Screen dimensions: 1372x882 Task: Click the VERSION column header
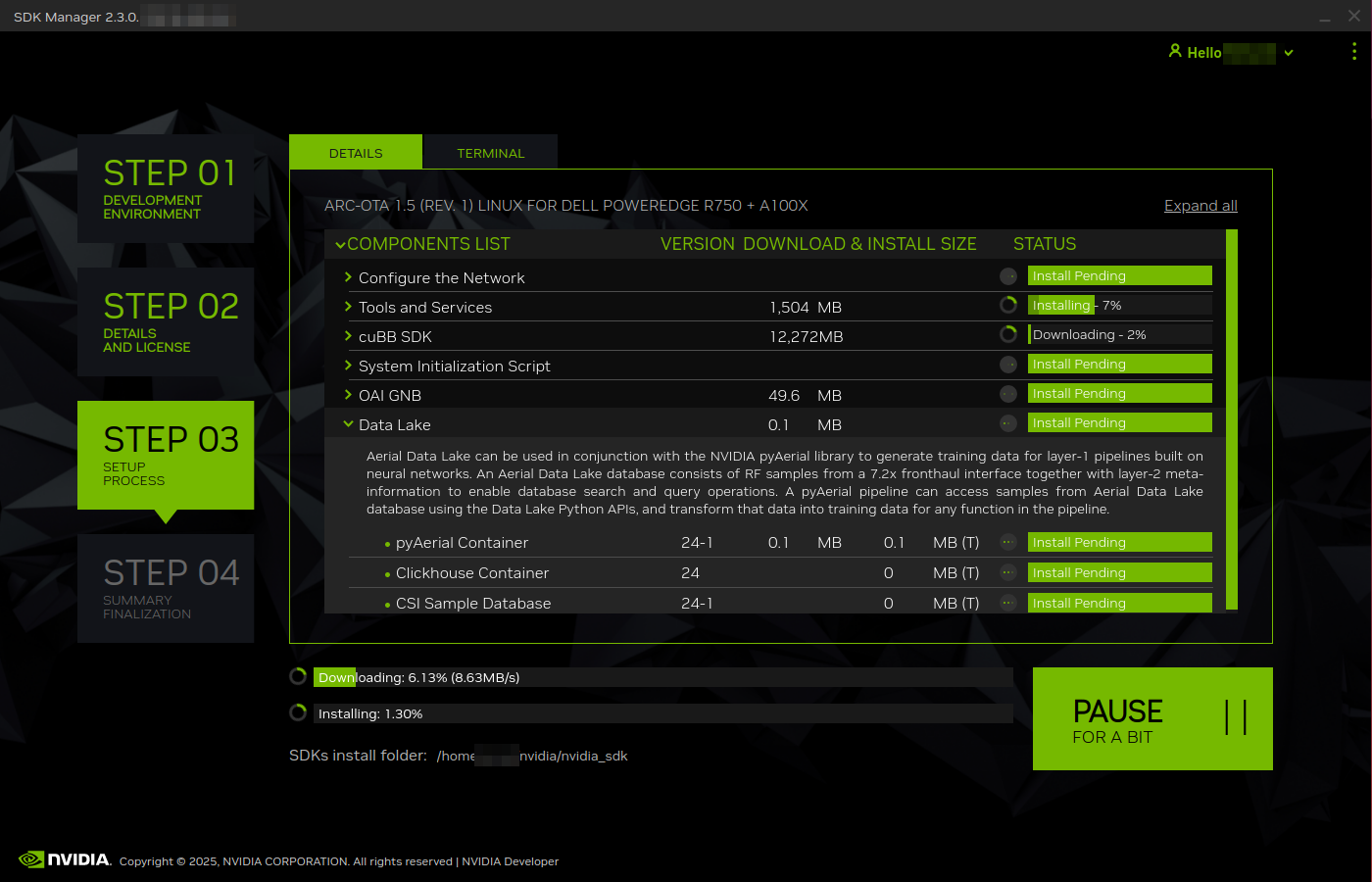click(698, 244)
